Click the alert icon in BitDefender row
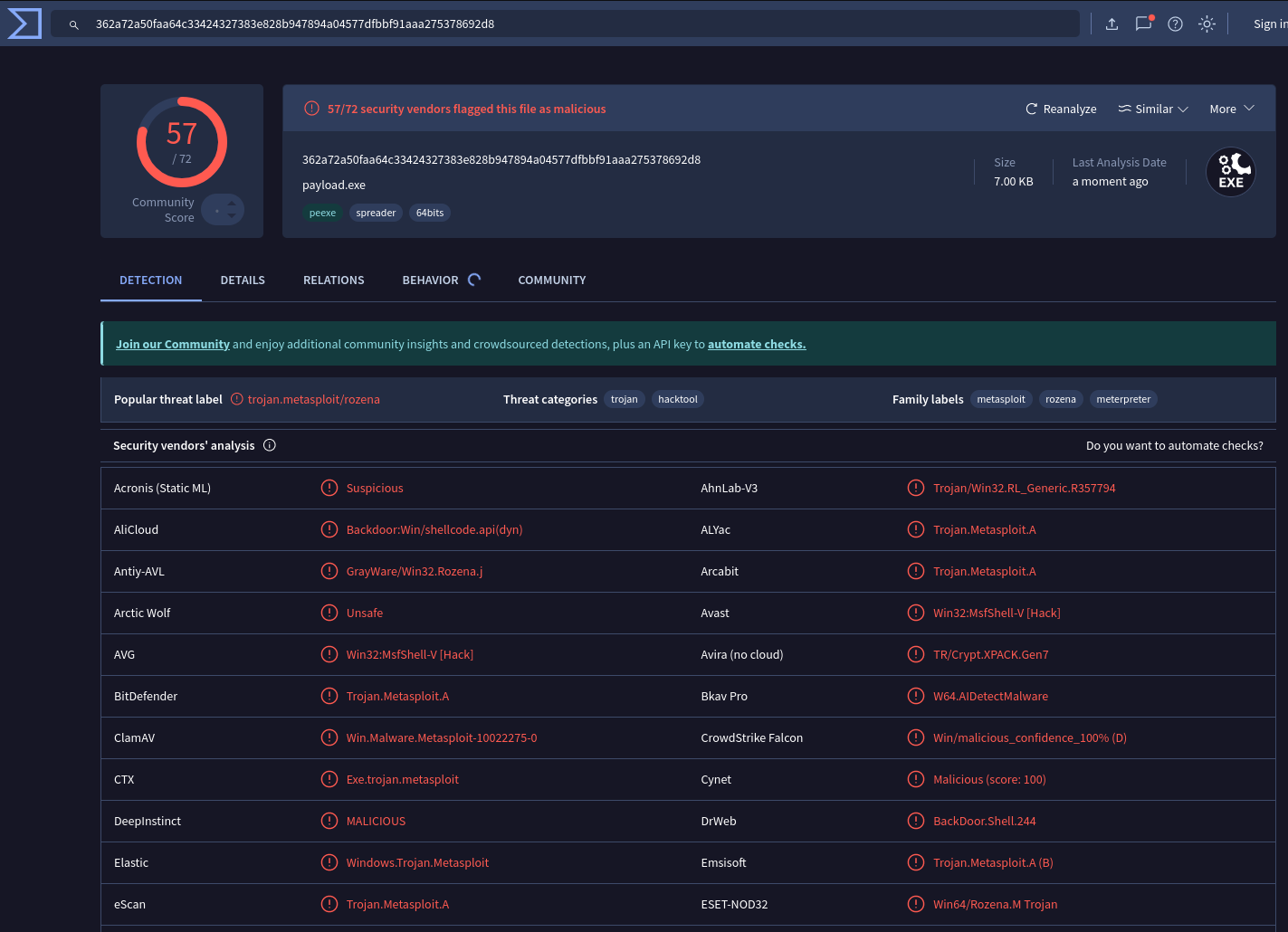 pos(329,696)
